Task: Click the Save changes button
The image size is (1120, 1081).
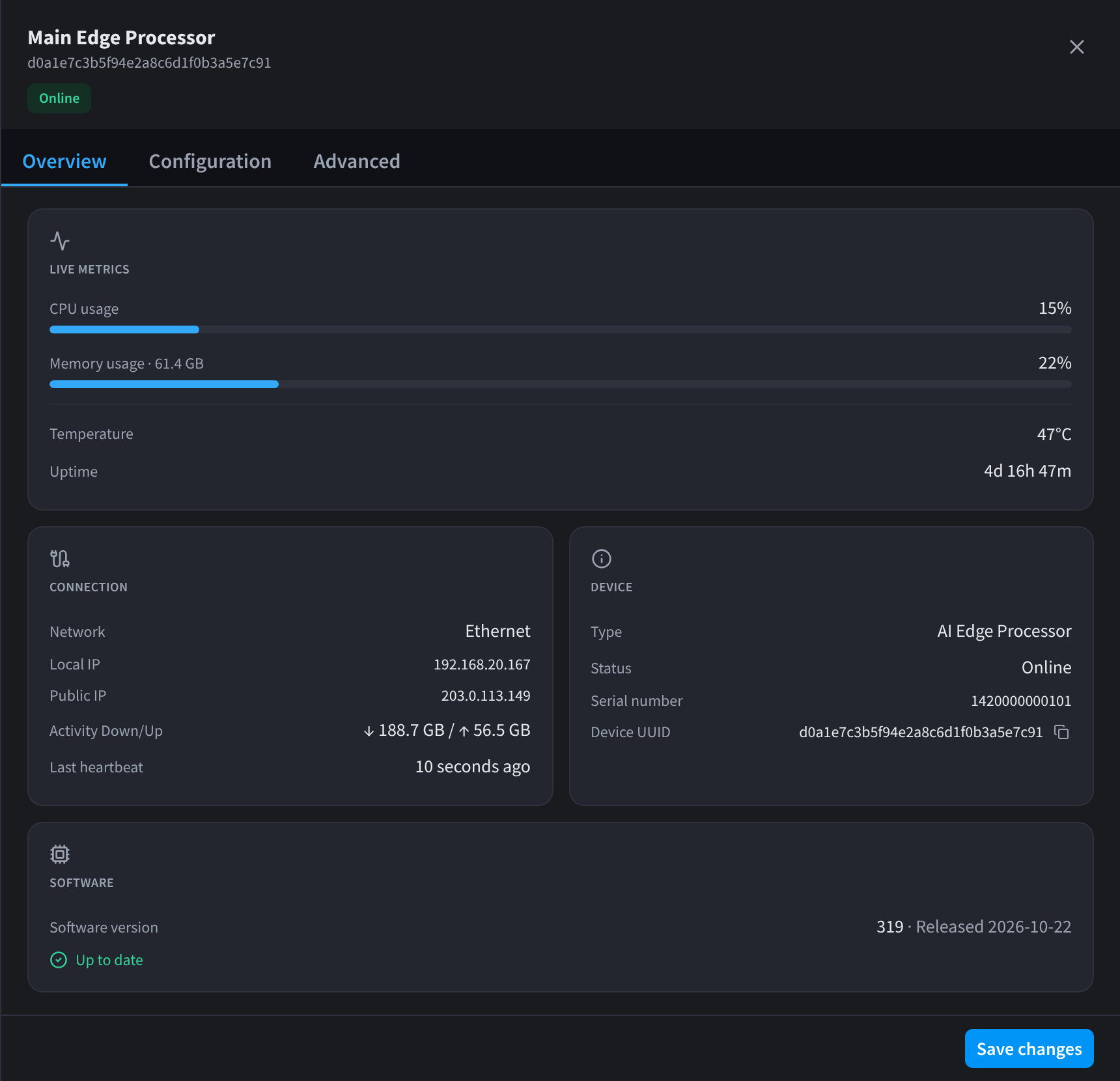Action: tap(1029, 1048)
